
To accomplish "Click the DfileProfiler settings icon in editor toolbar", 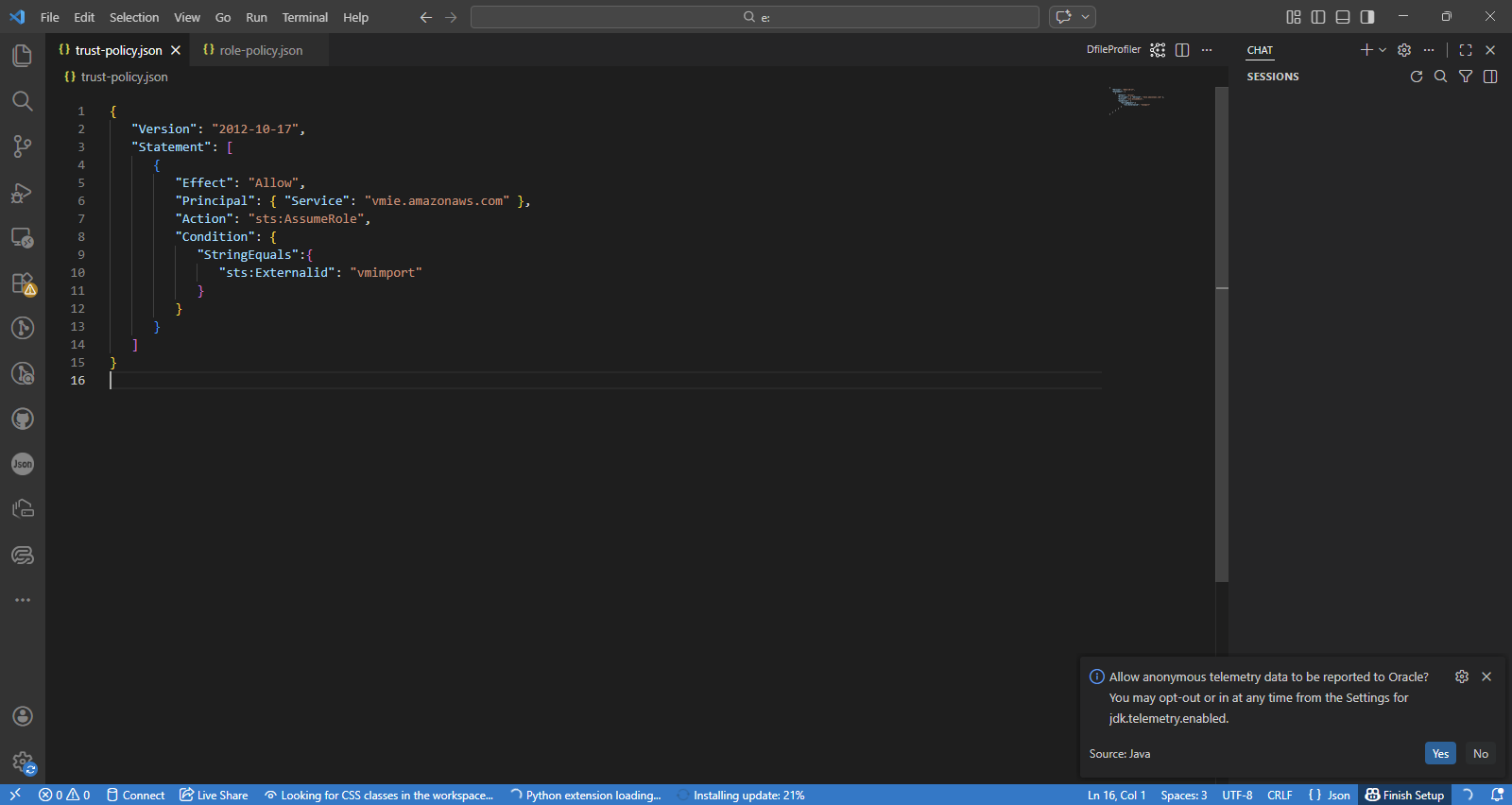I will (x=1158, y=50).
